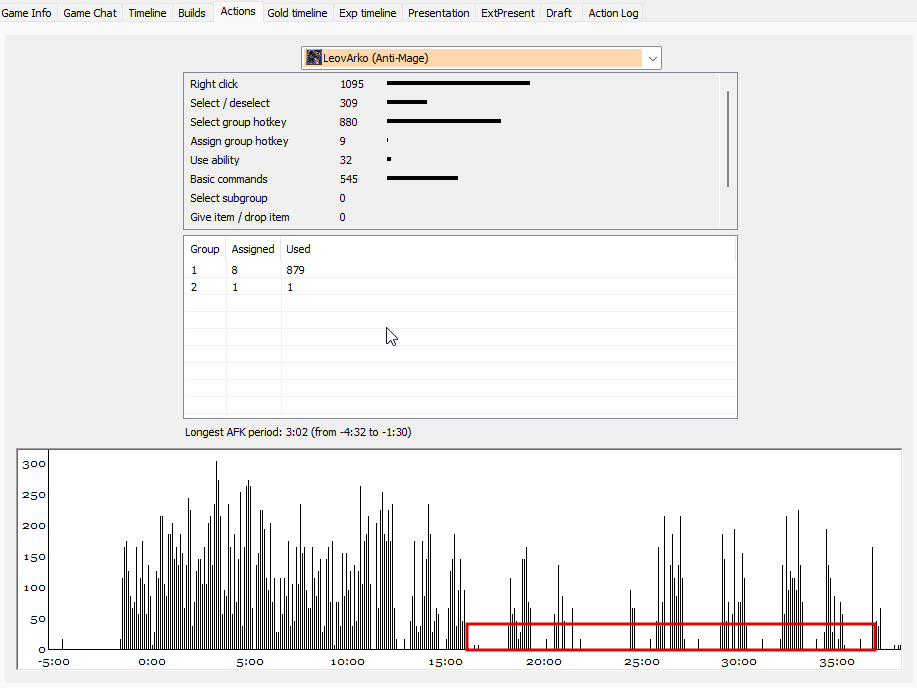This screenshot has height=688, width=917.
Task: Select the Assign group hotkey row
Action: 451,141
